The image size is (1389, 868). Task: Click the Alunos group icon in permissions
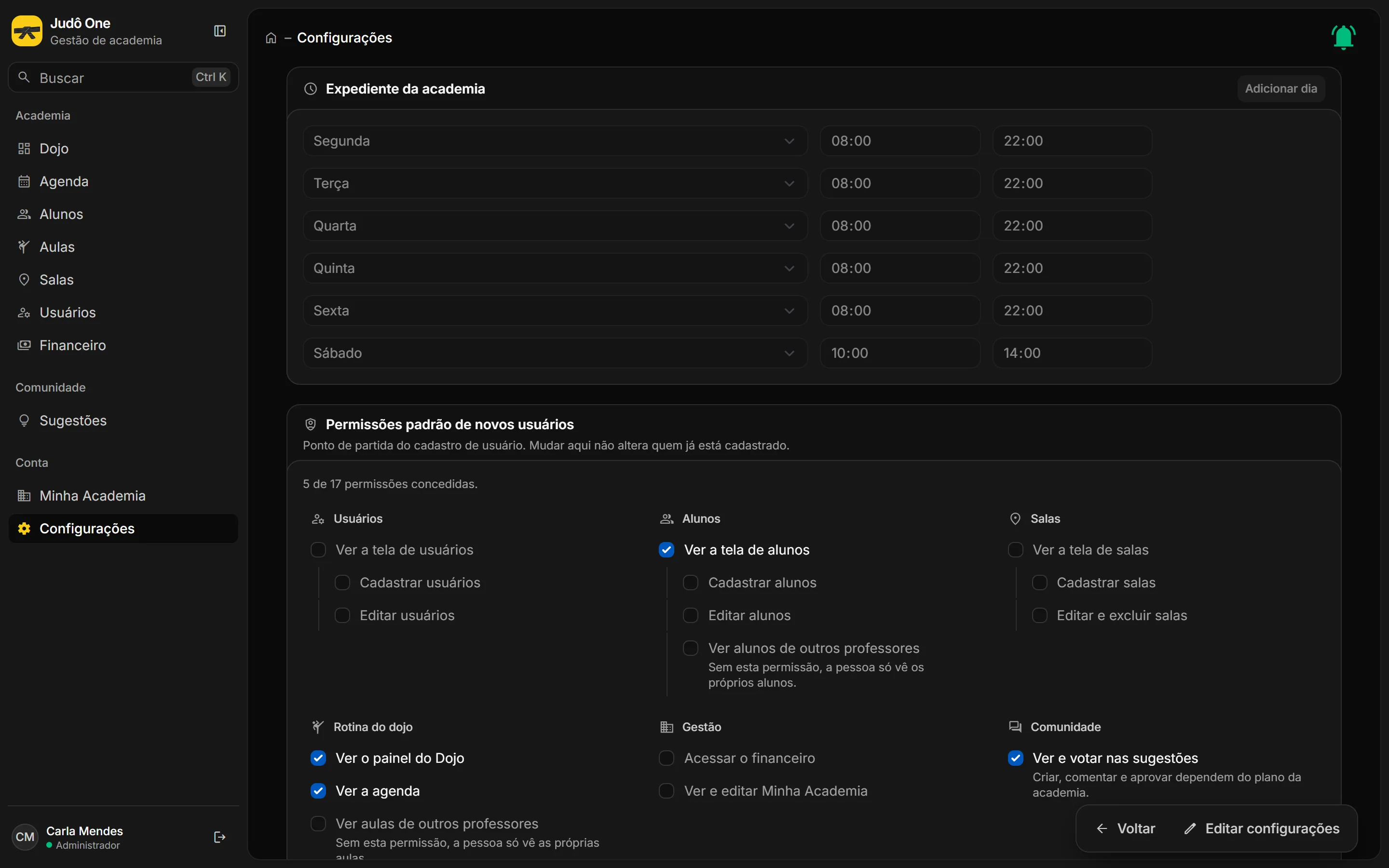tap(667, 519)
